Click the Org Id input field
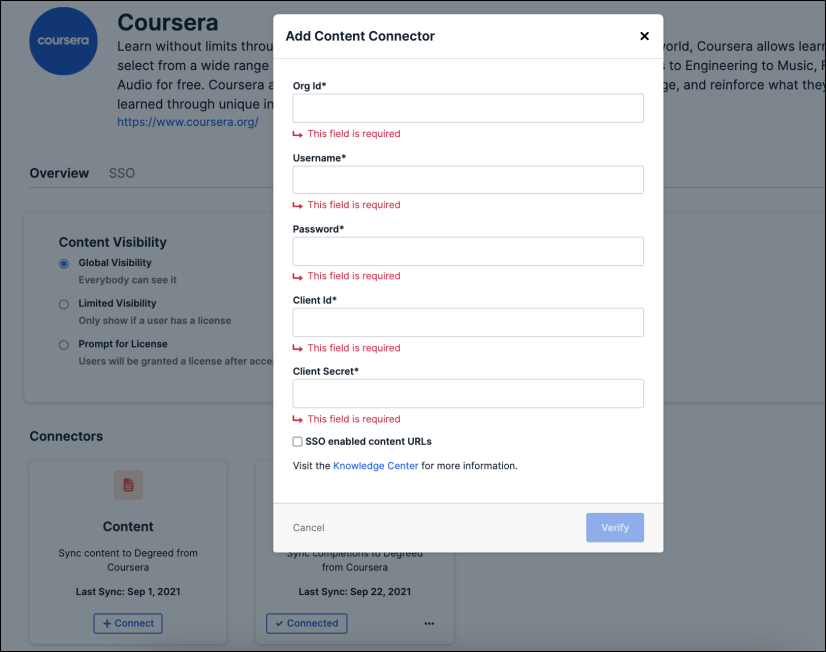826x652 pixels. click(468, 108)
